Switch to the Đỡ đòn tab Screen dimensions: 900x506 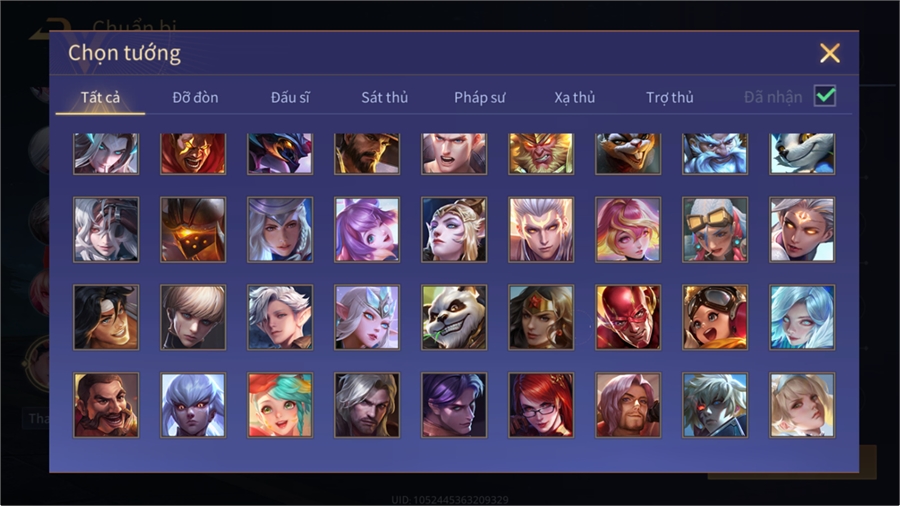click(195, 98)
